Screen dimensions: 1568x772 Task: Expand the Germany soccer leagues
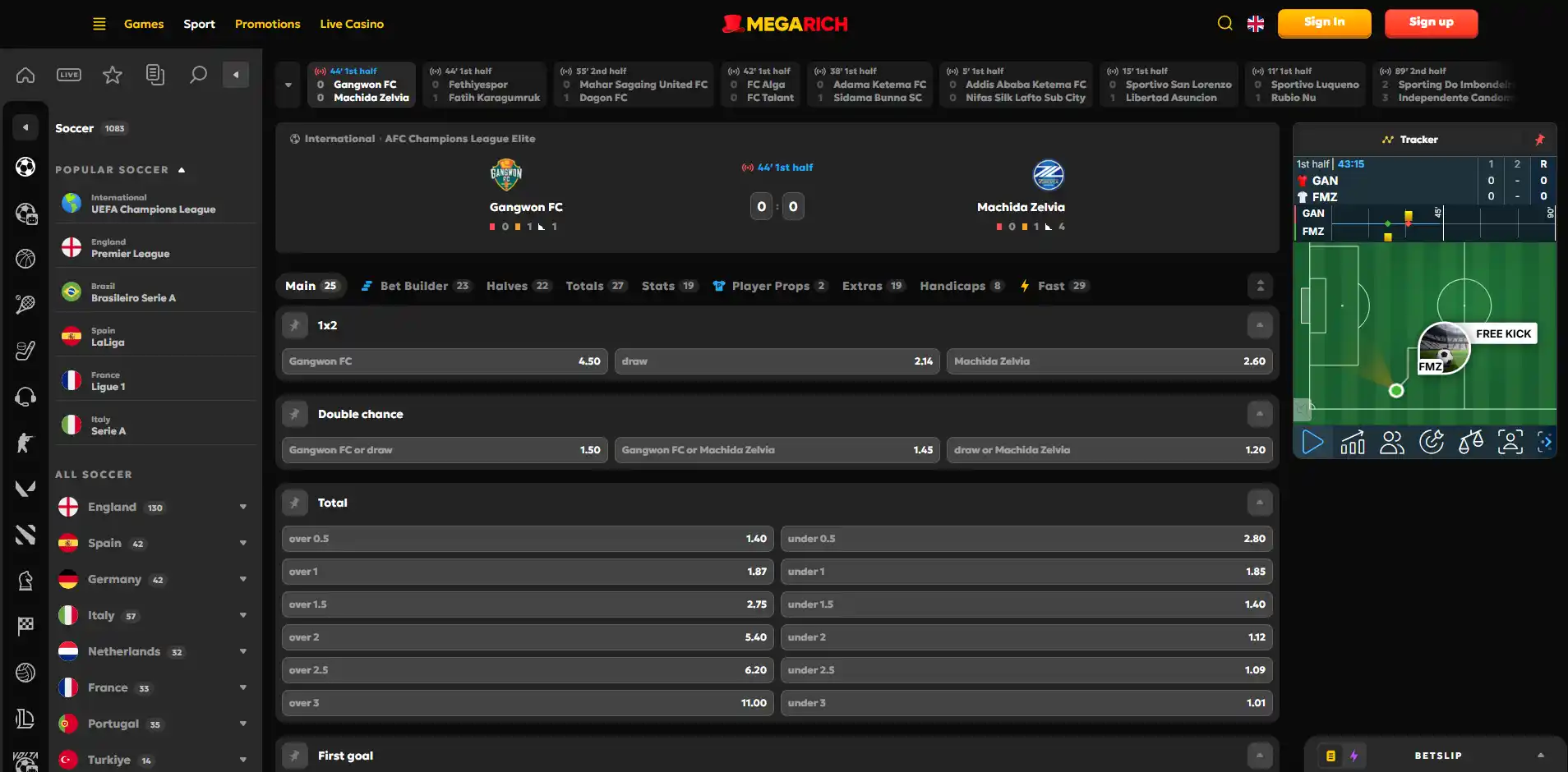click(x=243, y=579)
